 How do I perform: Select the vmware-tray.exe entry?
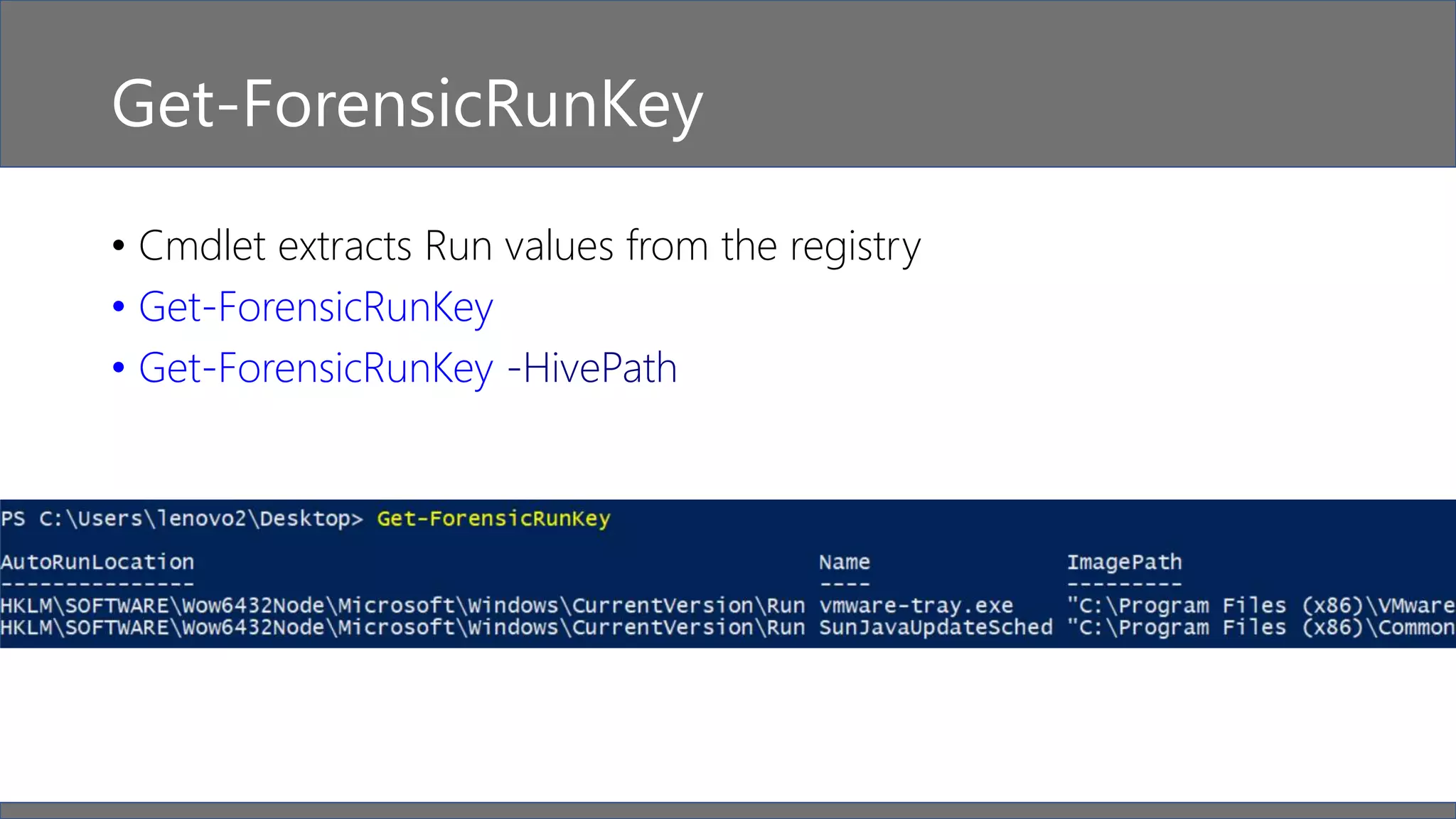point(916,606)
